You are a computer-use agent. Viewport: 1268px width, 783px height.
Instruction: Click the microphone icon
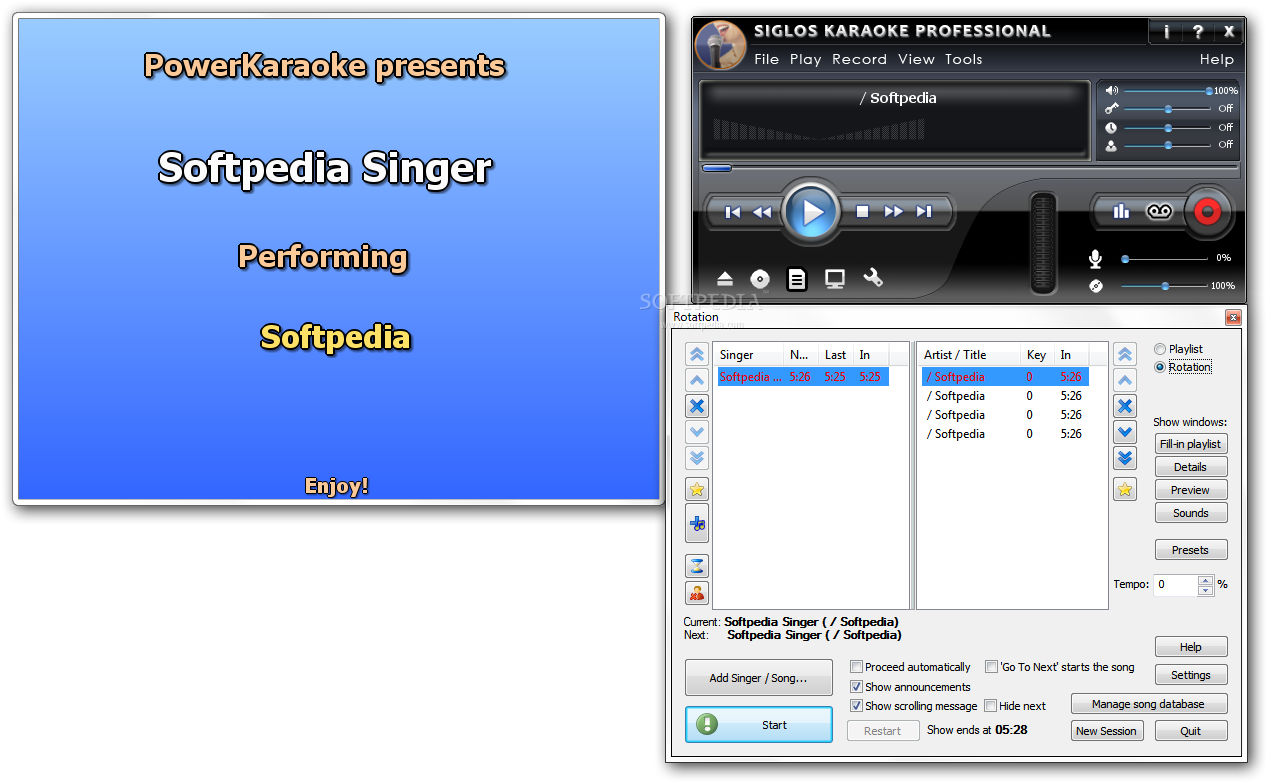coord(1095,259)
